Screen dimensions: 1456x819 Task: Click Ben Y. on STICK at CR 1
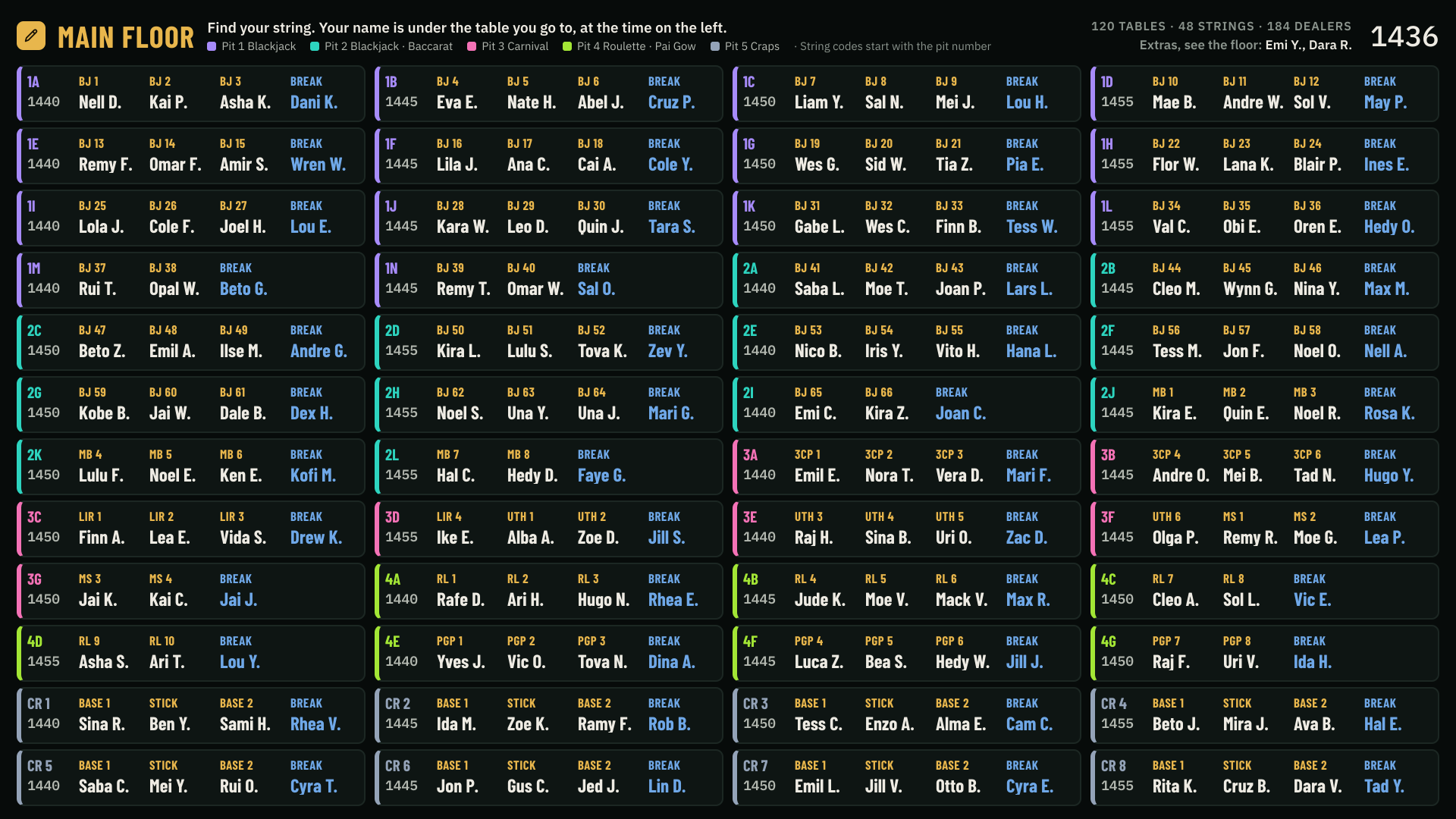pos(170,724)
